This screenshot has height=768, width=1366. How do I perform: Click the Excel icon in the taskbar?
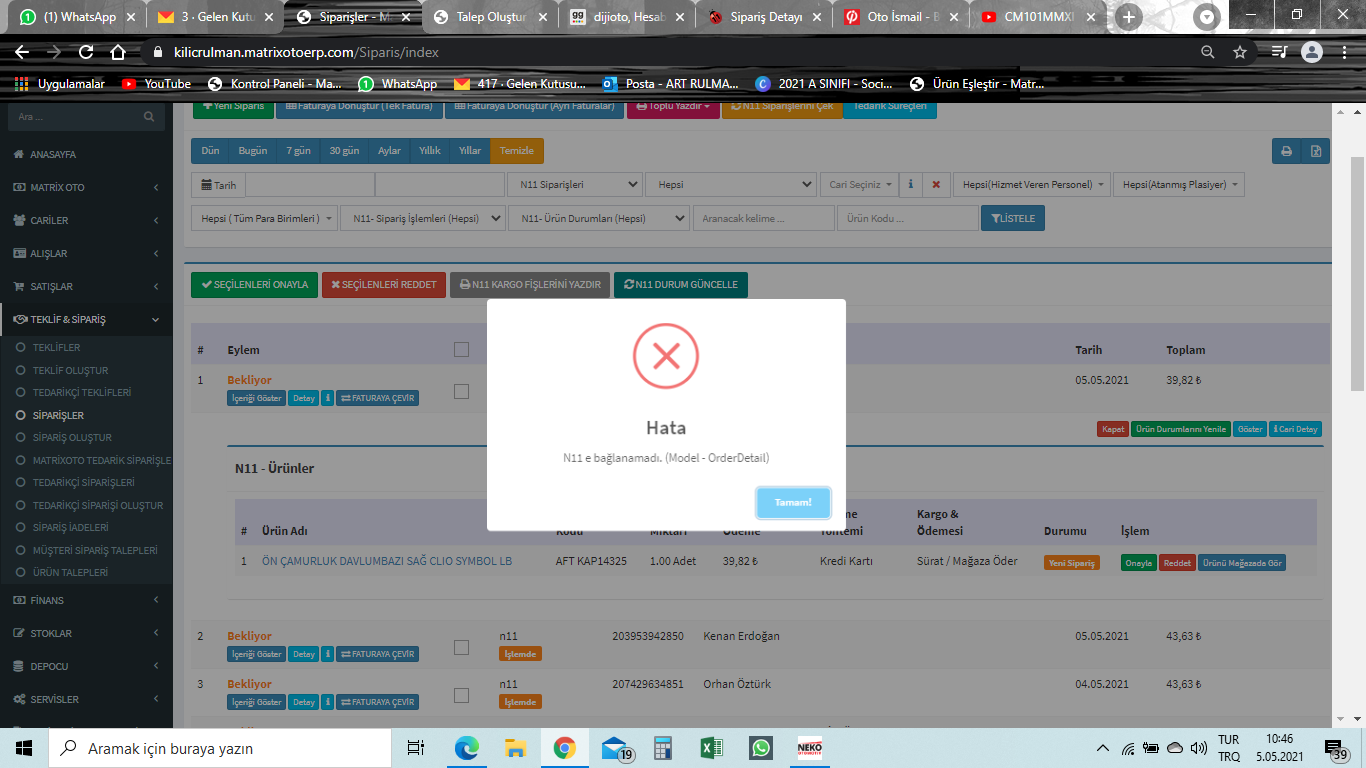pos(711,748)
